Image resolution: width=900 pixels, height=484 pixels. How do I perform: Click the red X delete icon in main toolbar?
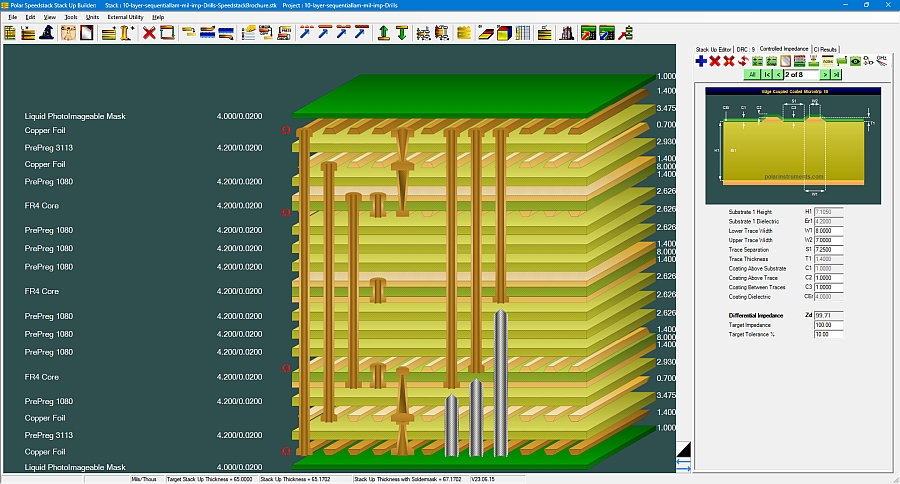(x=149, y=33)
